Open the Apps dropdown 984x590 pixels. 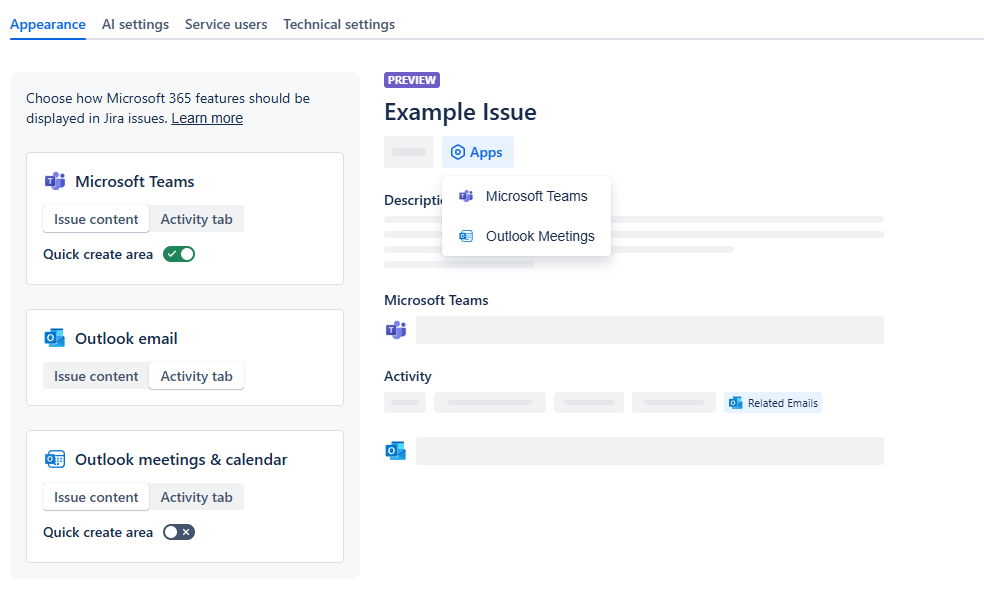477,151
